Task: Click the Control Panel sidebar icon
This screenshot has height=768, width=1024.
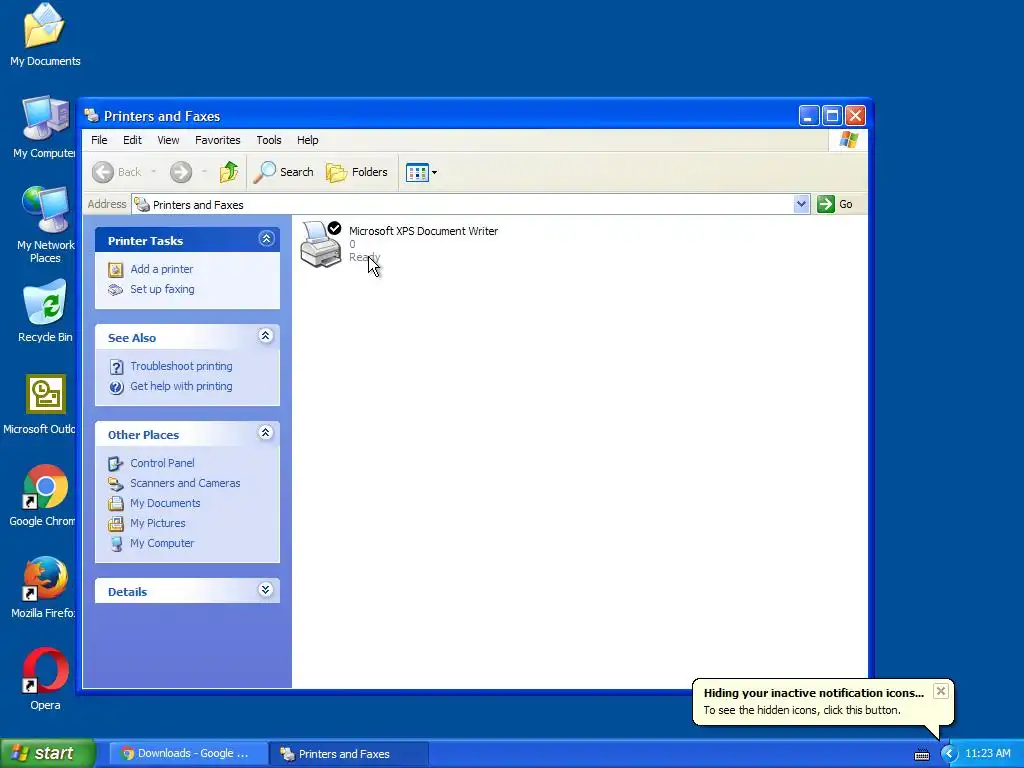Action: pos(116,464)
